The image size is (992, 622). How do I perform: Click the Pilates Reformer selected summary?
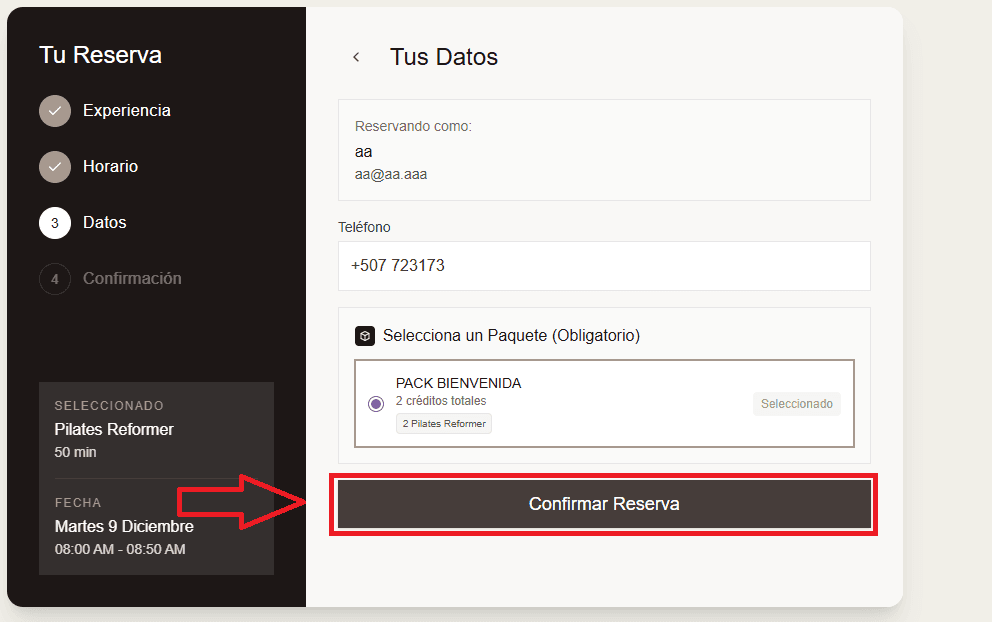(114, 430)
